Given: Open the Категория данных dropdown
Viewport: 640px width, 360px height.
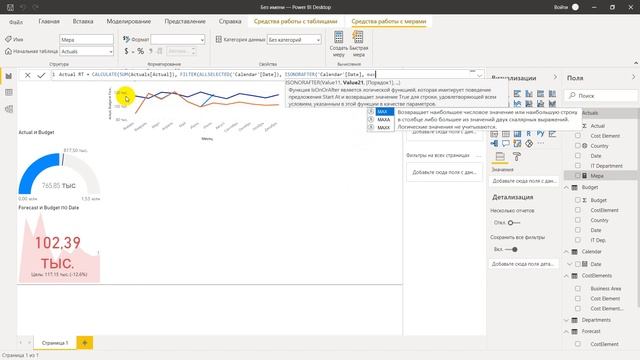Looking at the screenshot, I should [x=294, y=40].
